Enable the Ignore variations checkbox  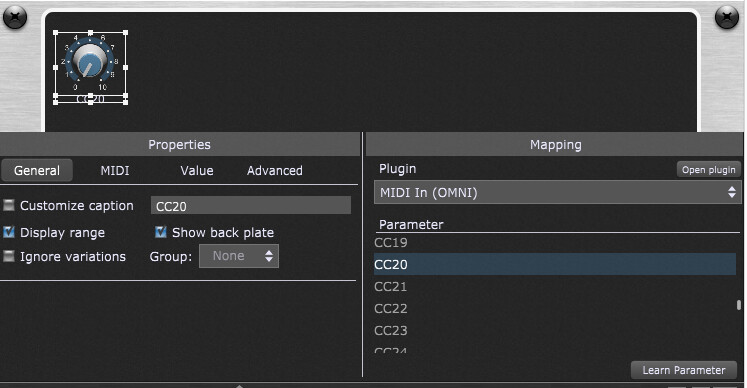click(x=9, y=256)
